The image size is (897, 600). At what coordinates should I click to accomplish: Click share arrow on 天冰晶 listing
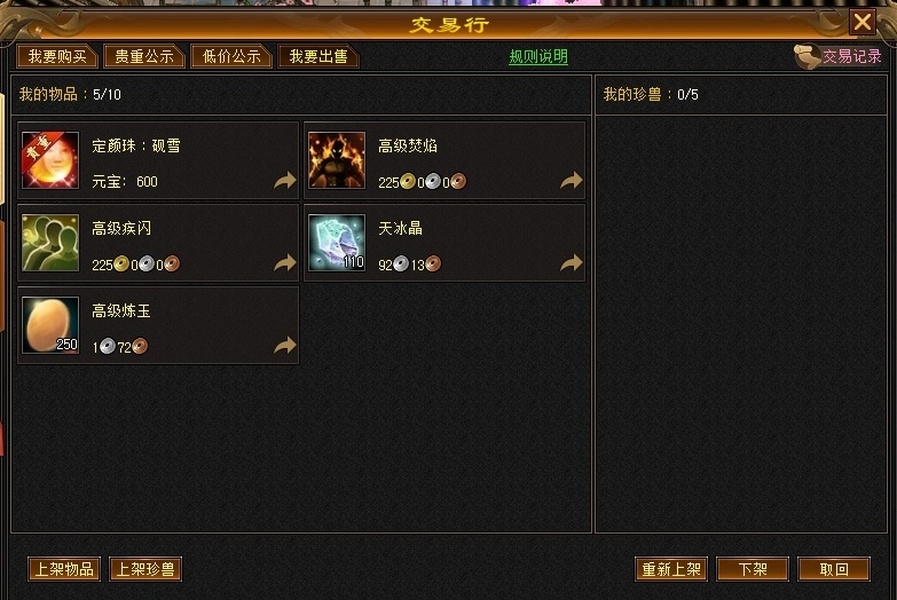pos(571,263)
